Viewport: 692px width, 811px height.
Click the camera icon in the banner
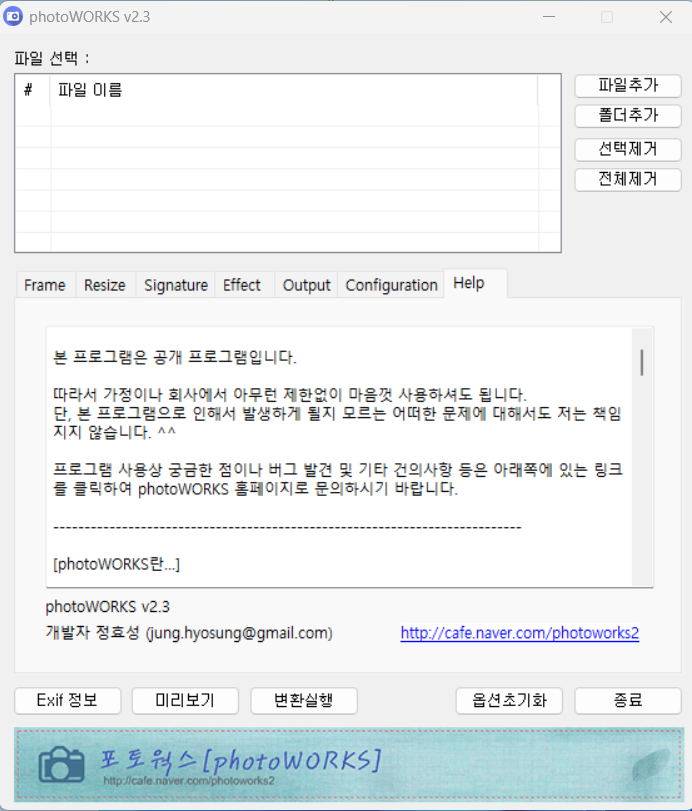(61, 764)
